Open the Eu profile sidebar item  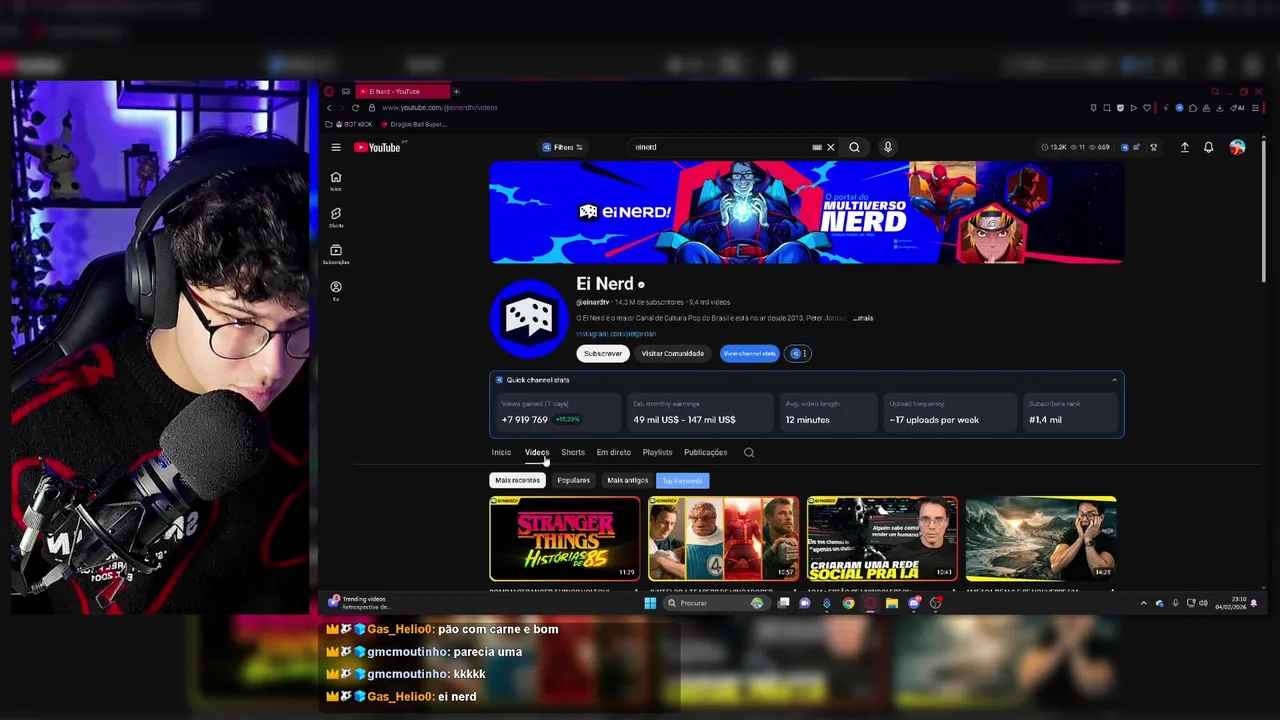[x=336, y=291]
